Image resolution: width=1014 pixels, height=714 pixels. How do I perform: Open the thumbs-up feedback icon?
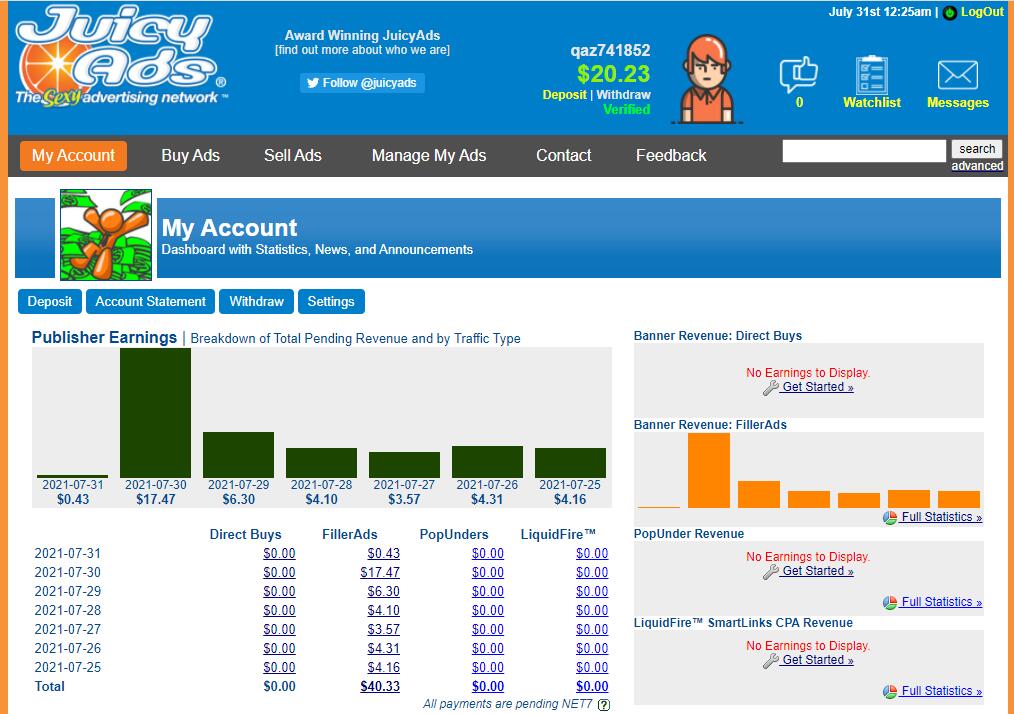coord(799,75)
